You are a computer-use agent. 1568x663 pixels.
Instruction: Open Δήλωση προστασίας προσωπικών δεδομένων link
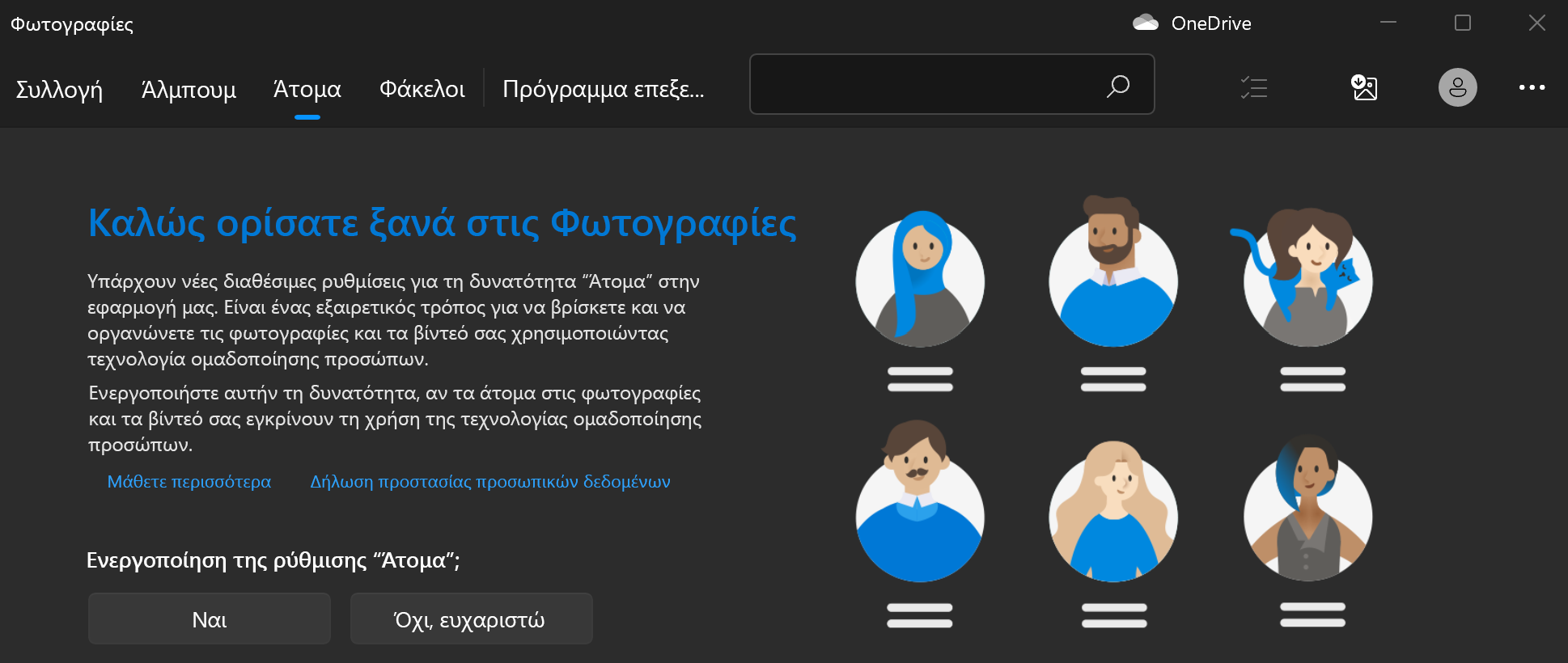[x=490, y=482]
